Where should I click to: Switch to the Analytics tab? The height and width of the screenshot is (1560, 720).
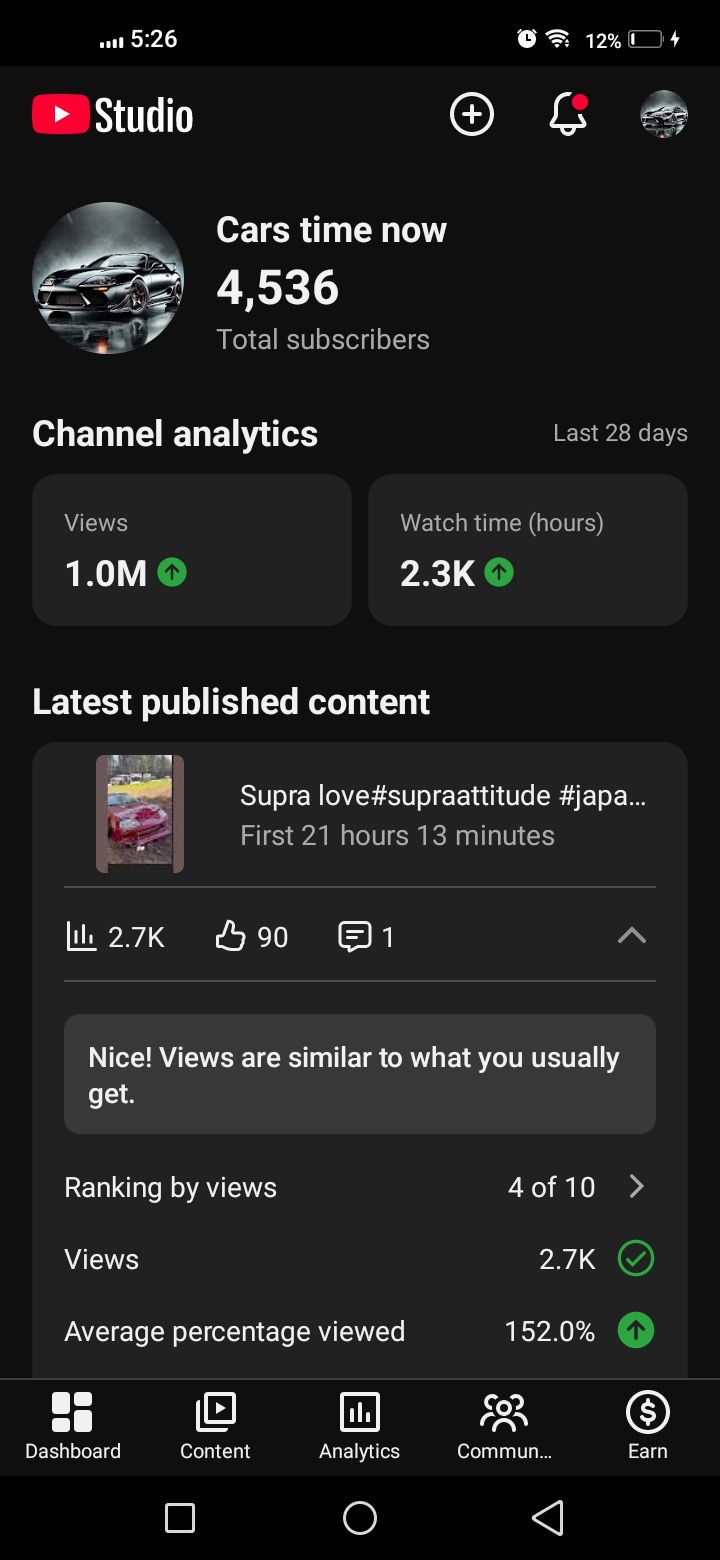[359, 1426]
